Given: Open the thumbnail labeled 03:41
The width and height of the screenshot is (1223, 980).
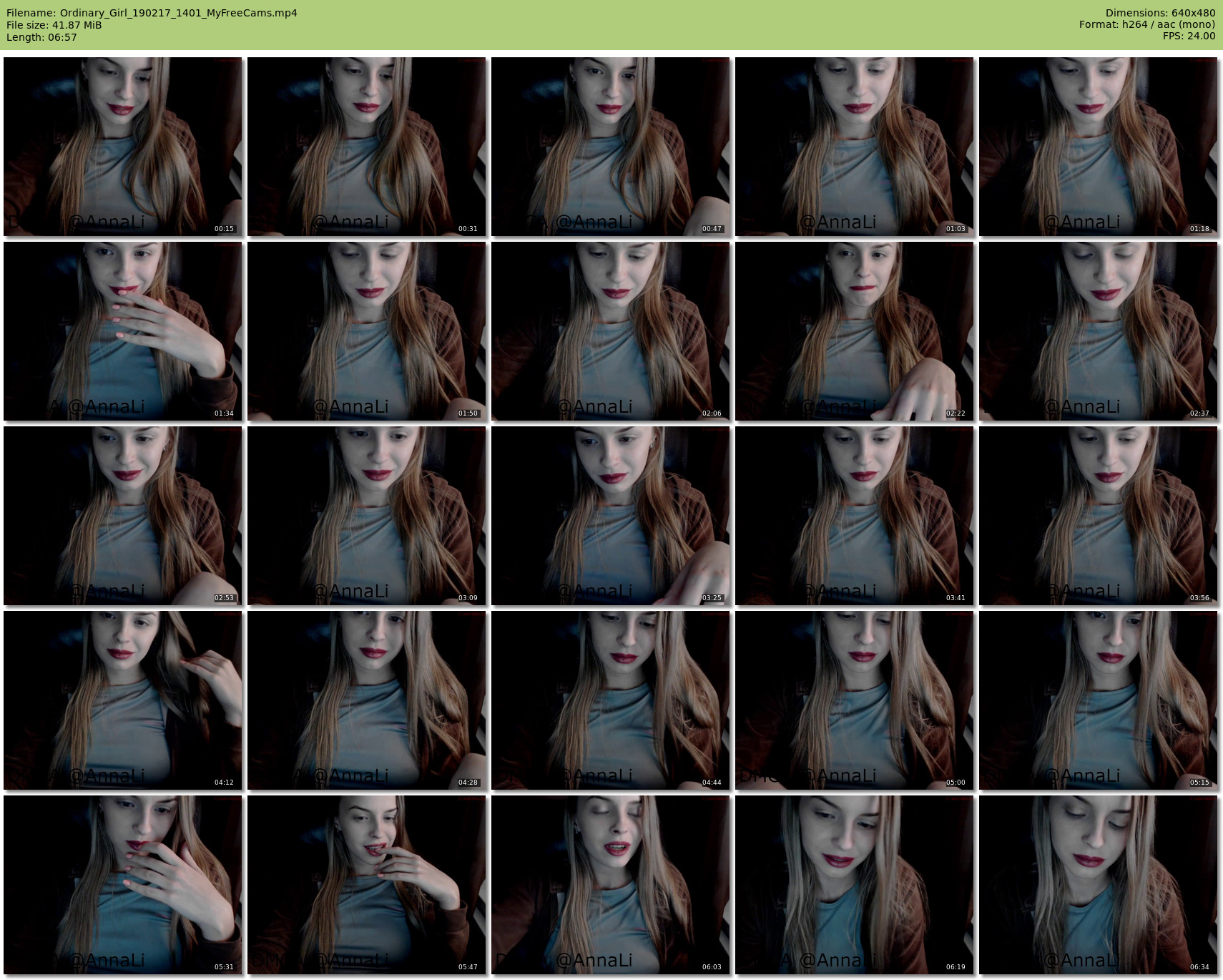Looking at the screenshot, I should (854, 516).
